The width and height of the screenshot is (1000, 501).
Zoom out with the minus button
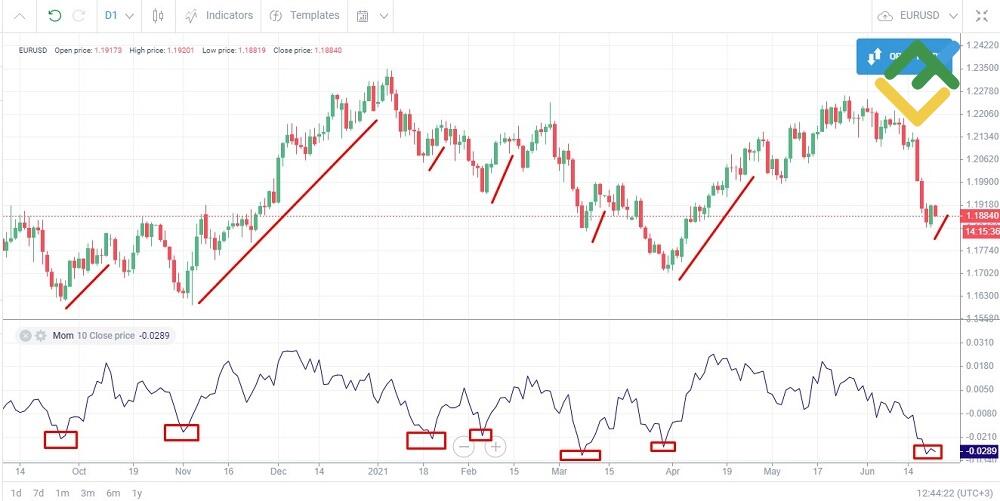(x=464, y=447)
